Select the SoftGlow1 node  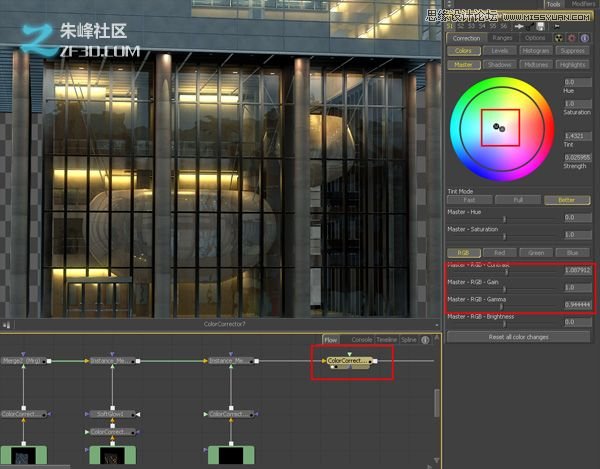[x=112, y=414]
